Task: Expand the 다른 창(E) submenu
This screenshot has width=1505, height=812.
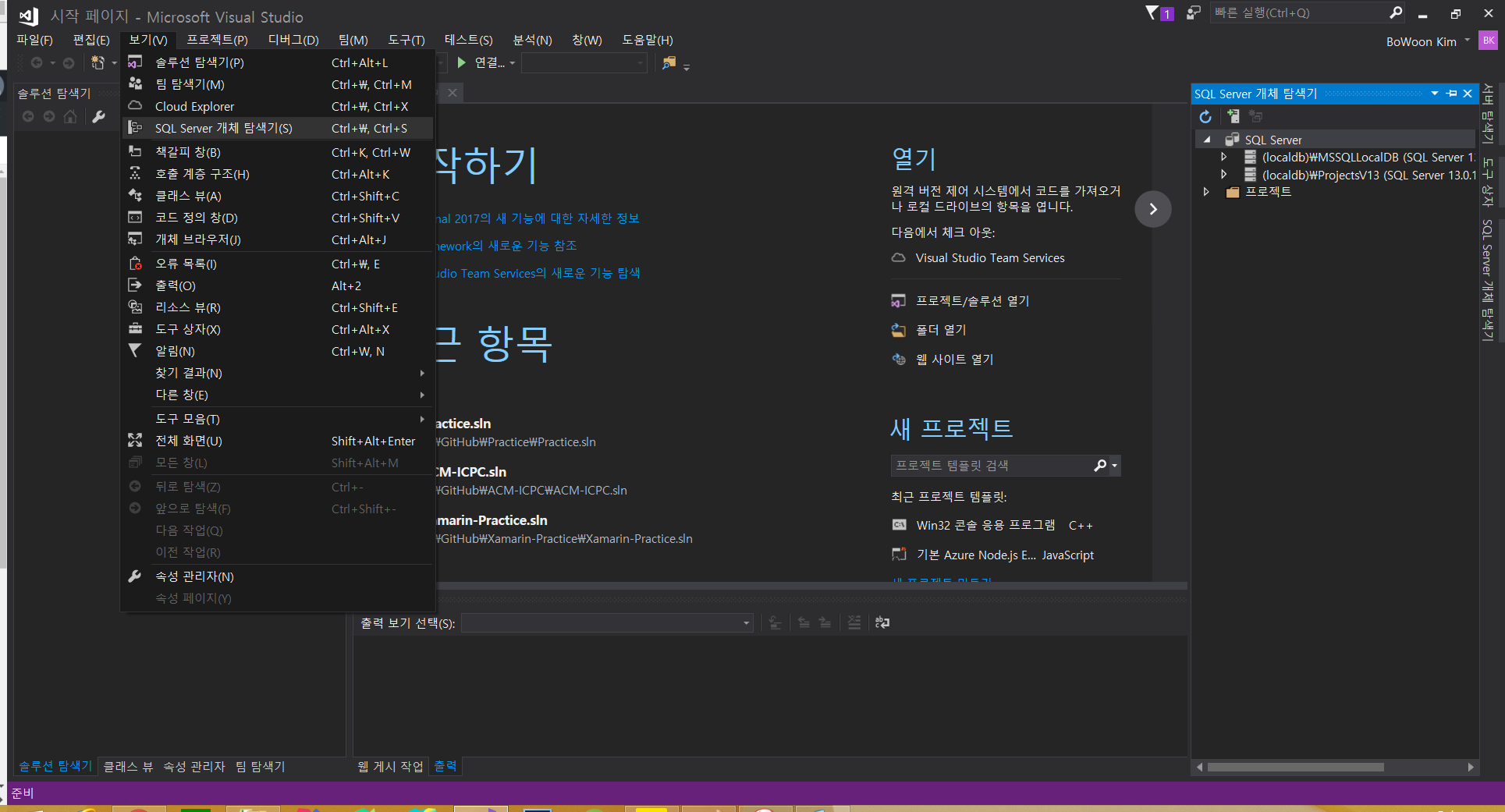Action: (x=278, y=395)
